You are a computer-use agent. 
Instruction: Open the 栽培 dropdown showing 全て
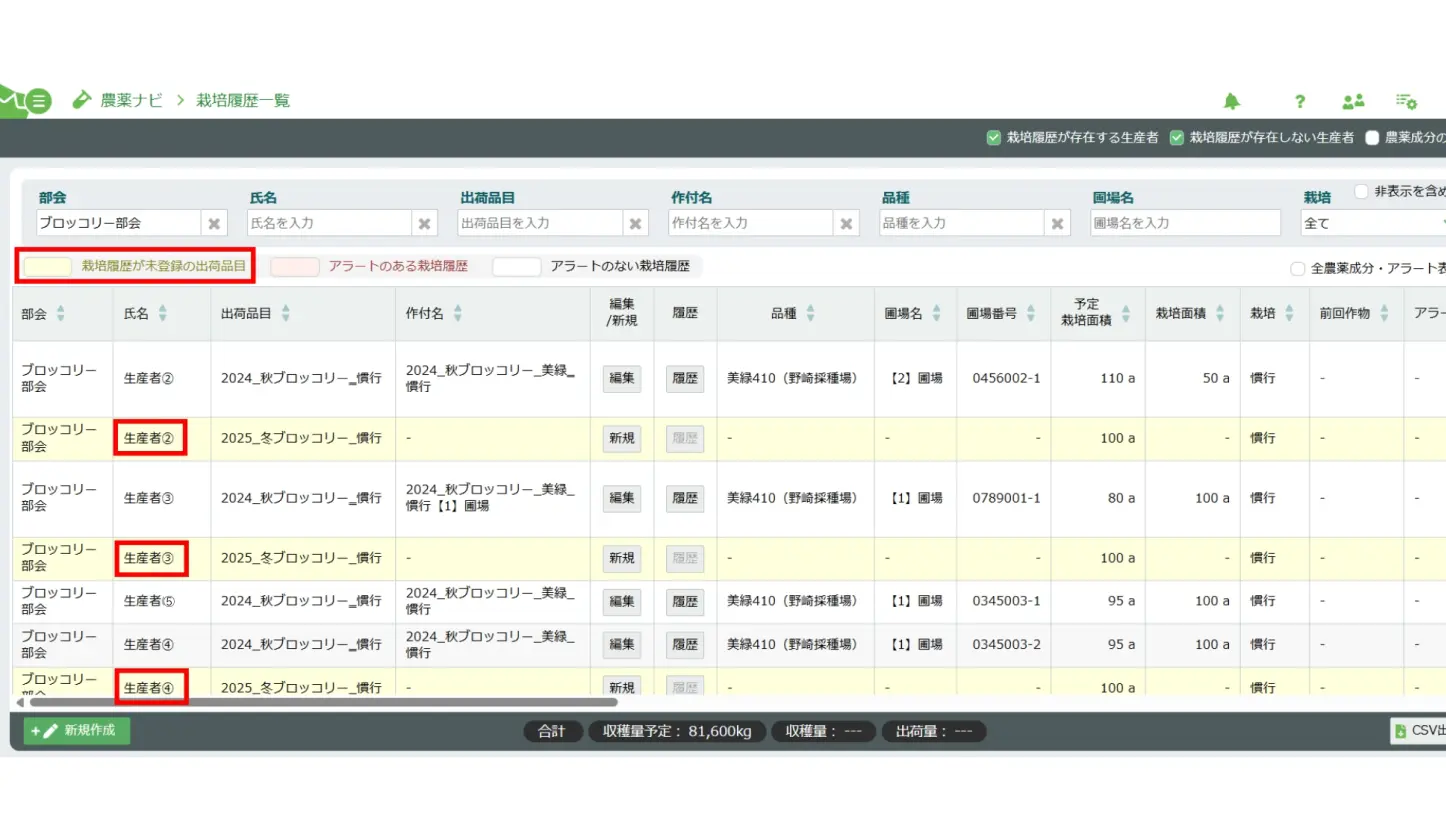[1372, 223]
